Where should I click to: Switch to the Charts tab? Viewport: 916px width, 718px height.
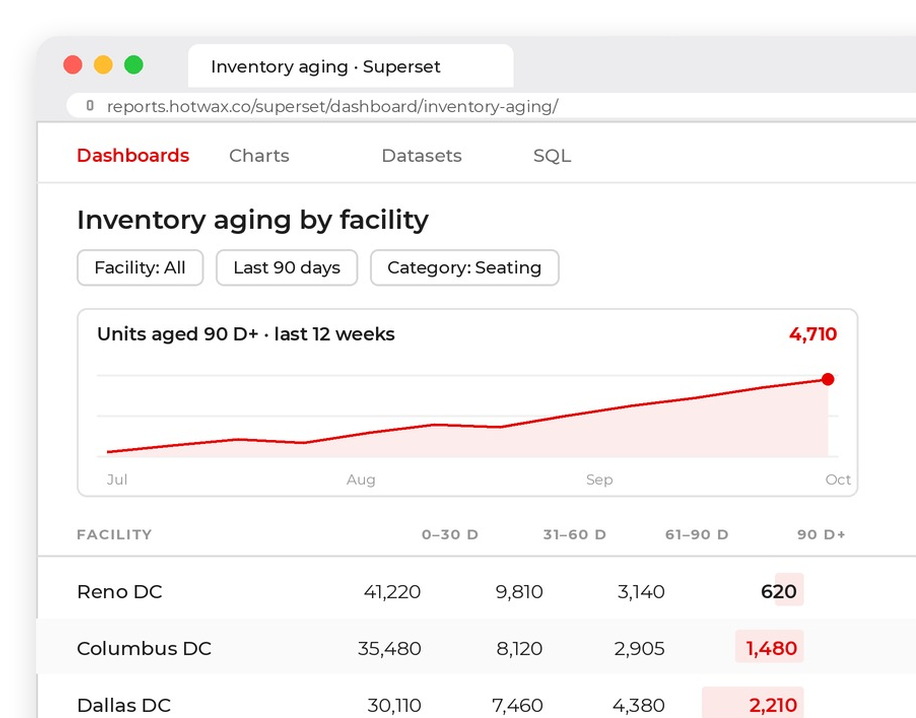(x=259, y=155)
